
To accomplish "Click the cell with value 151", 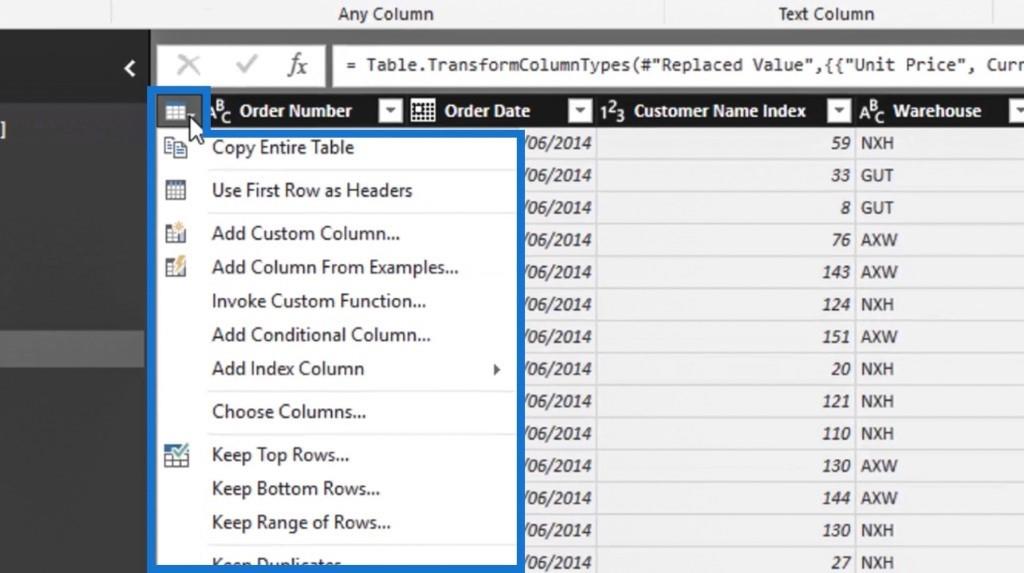I will 726,336.
